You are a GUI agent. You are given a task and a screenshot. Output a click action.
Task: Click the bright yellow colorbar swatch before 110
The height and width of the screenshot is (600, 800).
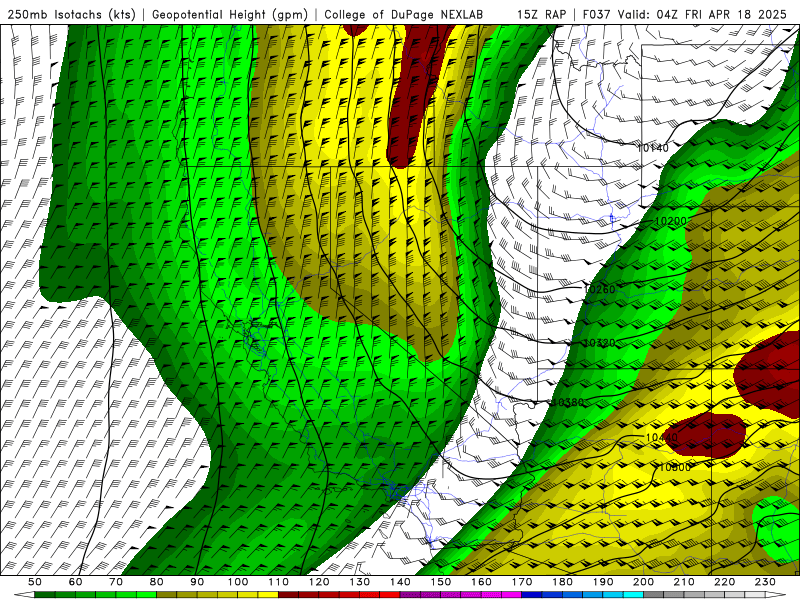(268, 595)
